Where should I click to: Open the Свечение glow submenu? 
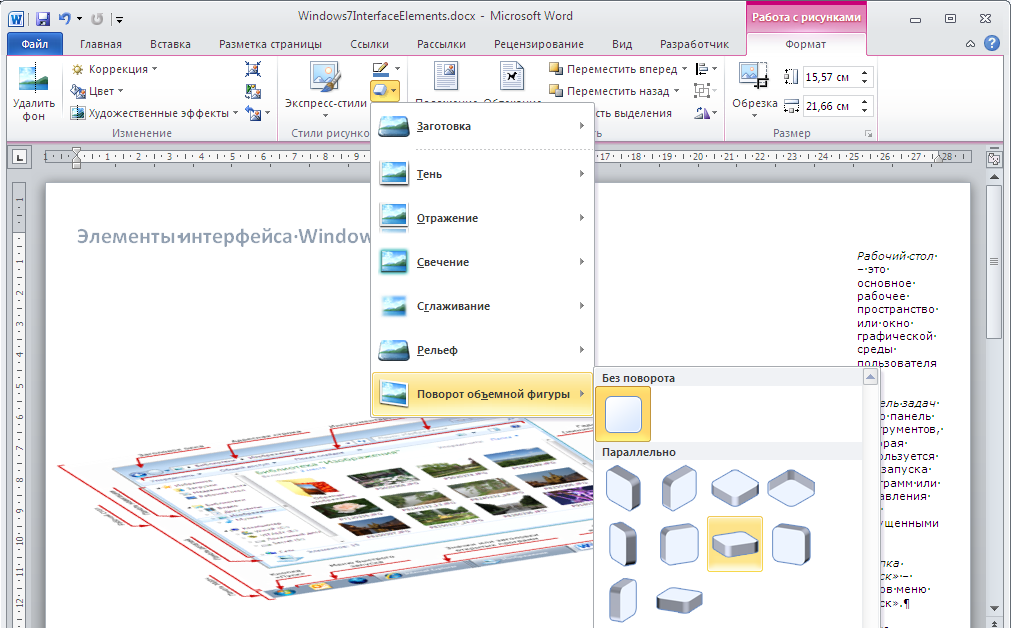coord(482,262)
